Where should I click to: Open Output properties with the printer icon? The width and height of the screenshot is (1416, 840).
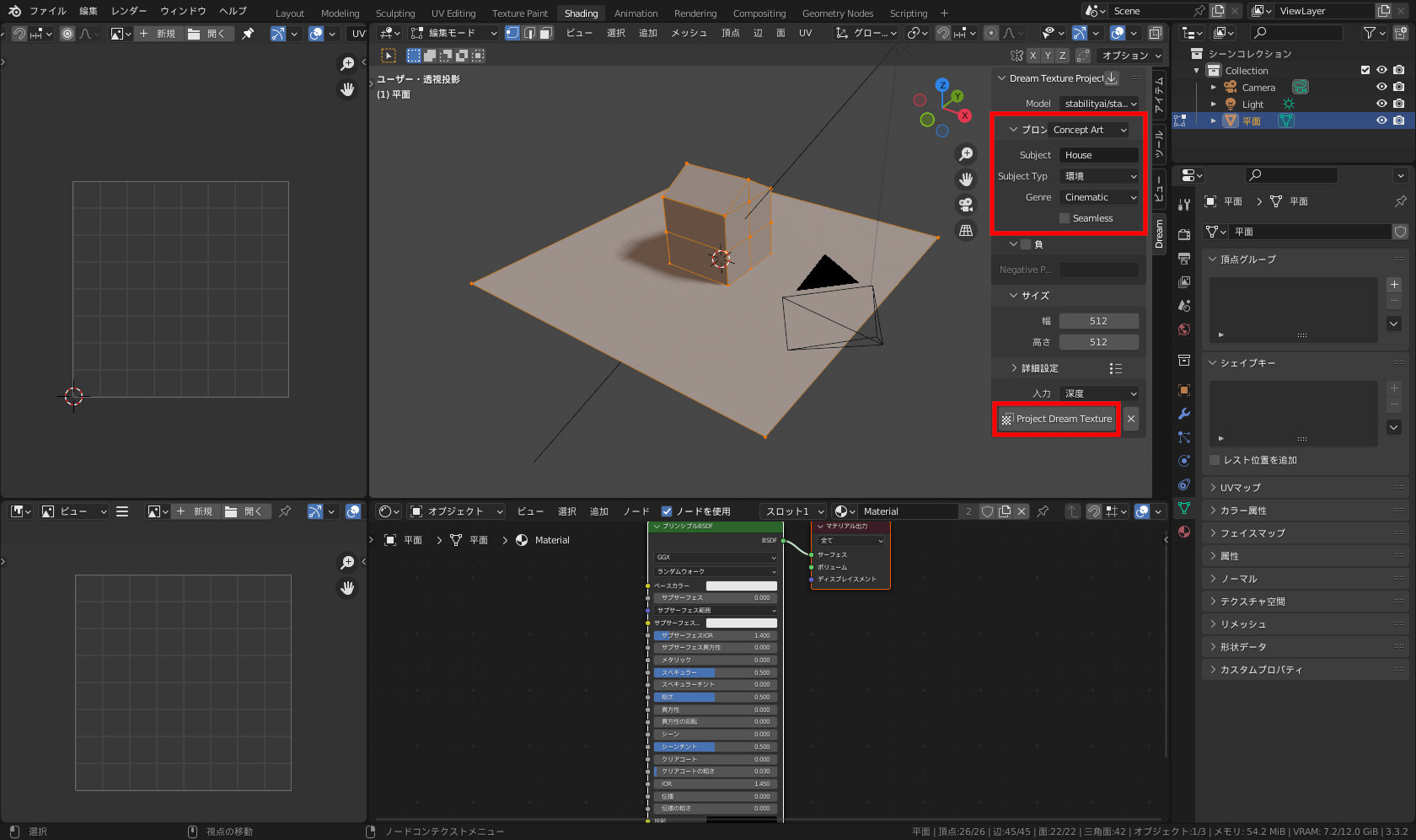point(1183,259)
